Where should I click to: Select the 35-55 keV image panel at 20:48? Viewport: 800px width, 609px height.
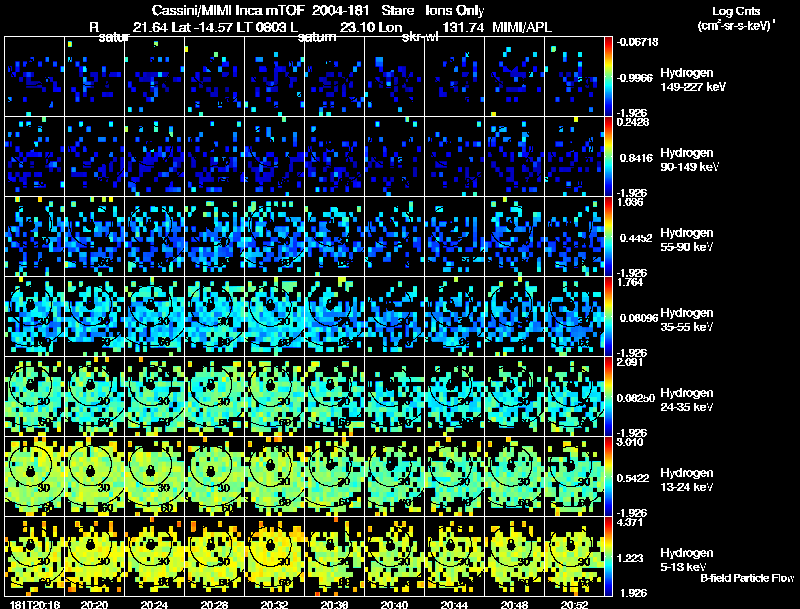click(x=515, y=316)
